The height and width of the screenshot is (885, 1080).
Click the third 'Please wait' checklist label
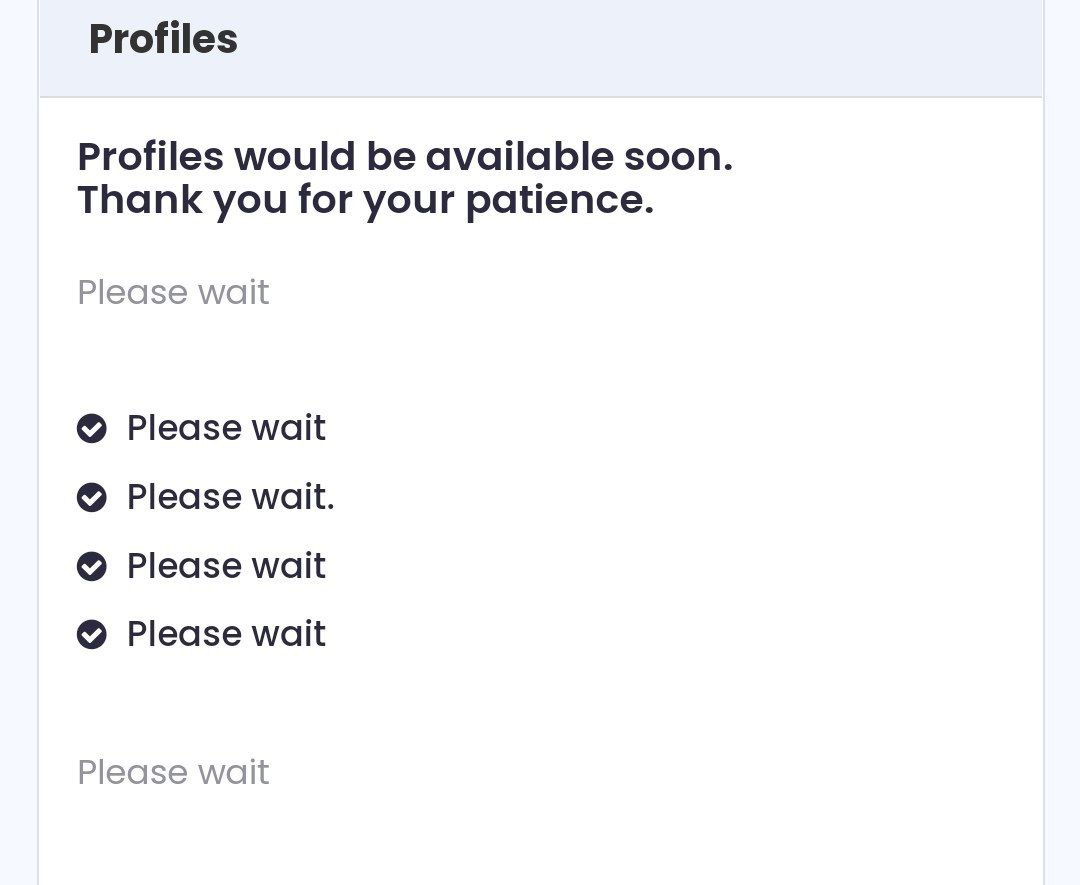[226, 566]
